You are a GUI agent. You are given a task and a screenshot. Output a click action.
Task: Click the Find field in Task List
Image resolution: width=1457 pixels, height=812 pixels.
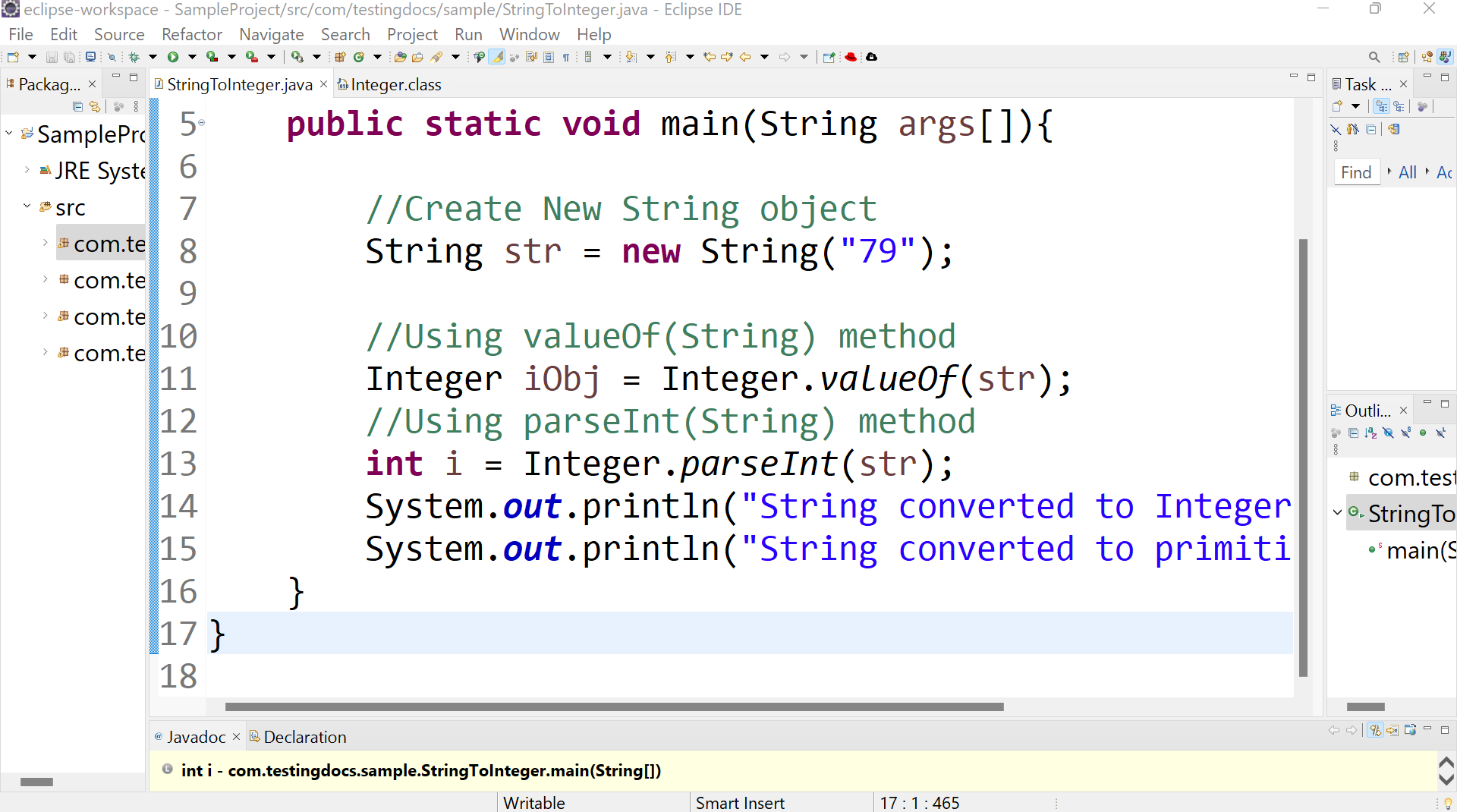click(x=1355, y=172)
